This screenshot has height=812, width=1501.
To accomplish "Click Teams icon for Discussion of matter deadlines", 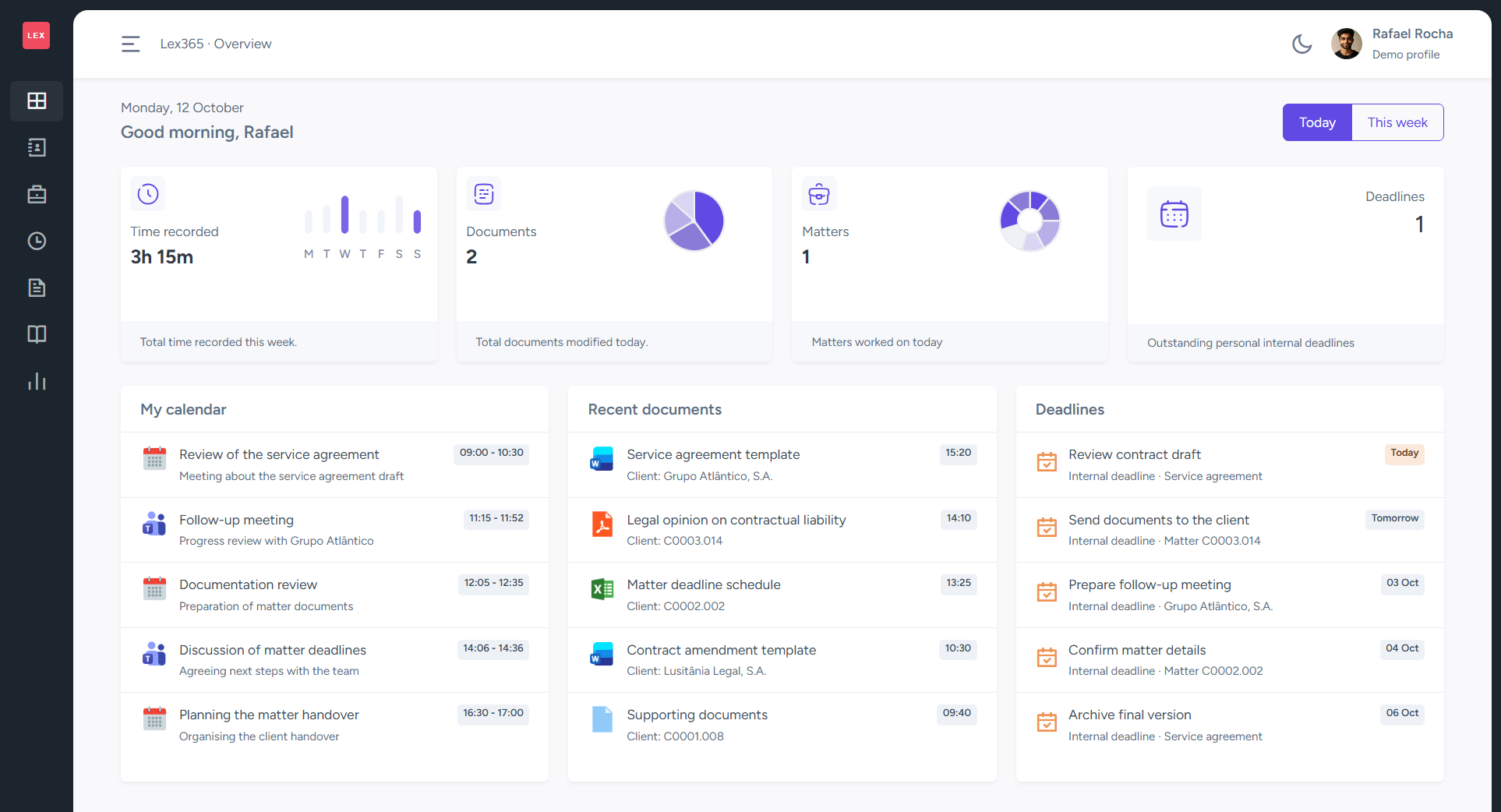I will 154,653.
